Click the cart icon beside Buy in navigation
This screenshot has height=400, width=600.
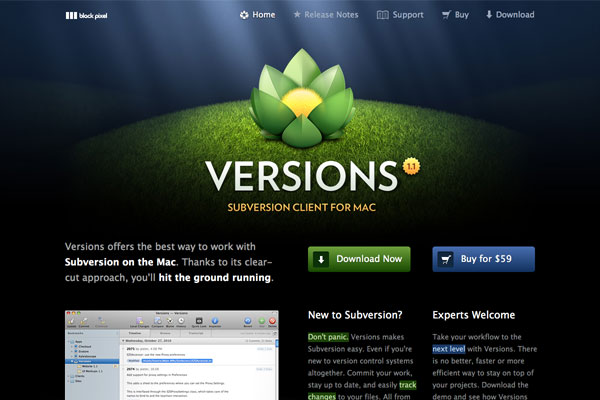tap(446, 15)
